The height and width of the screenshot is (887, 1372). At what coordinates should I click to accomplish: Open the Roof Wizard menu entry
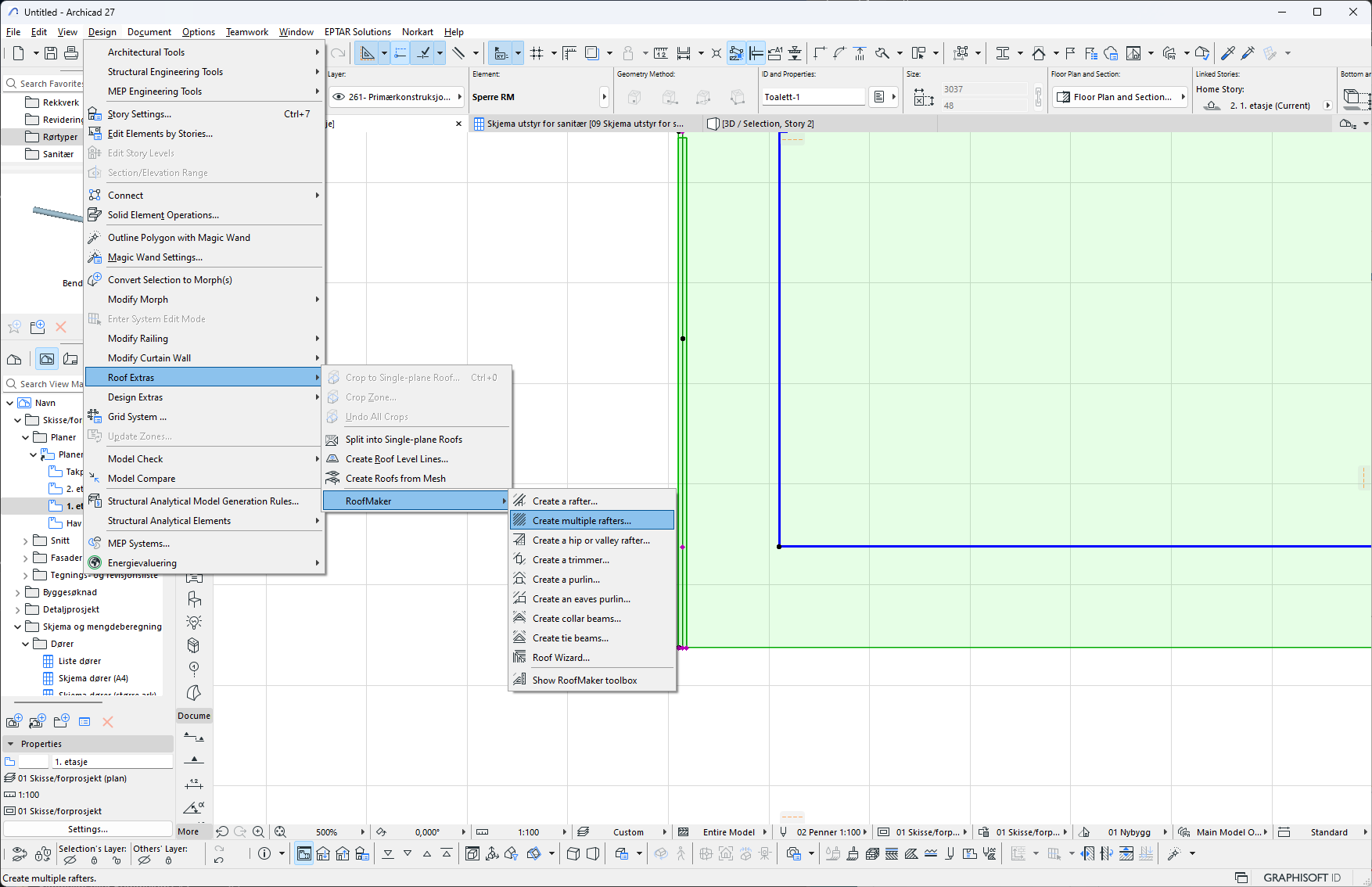pos(561,658)
